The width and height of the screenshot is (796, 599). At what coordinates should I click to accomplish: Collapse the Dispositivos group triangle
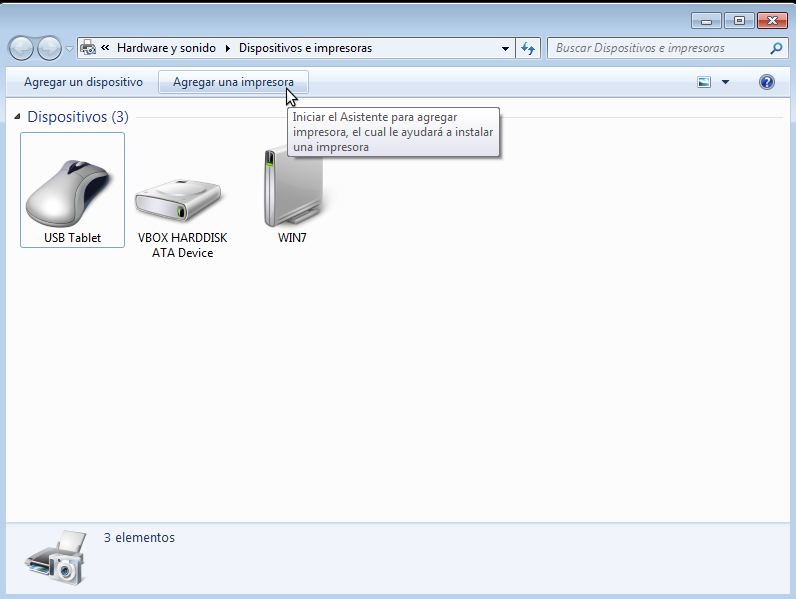pos(17,117)
